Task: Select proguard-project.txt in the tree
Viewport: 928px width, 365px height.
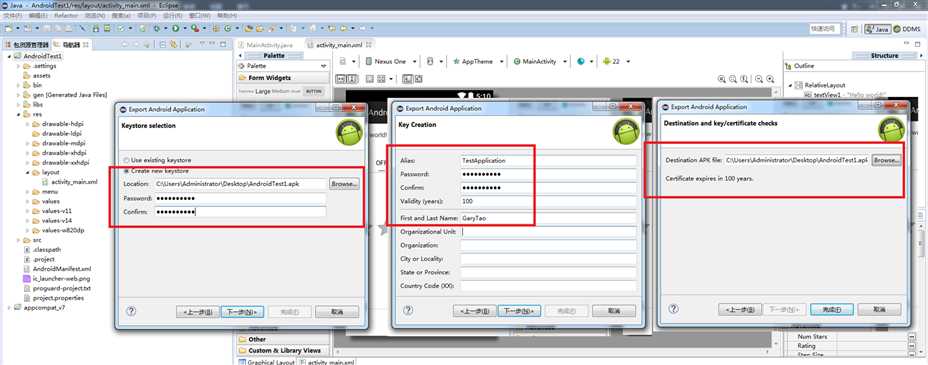Action: point(62,288)
